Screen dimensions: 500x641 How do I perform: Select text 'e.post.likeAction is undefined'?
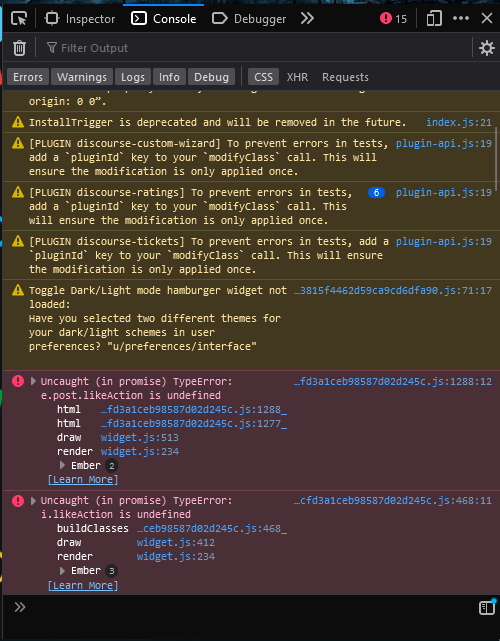(x=131, y=395)
